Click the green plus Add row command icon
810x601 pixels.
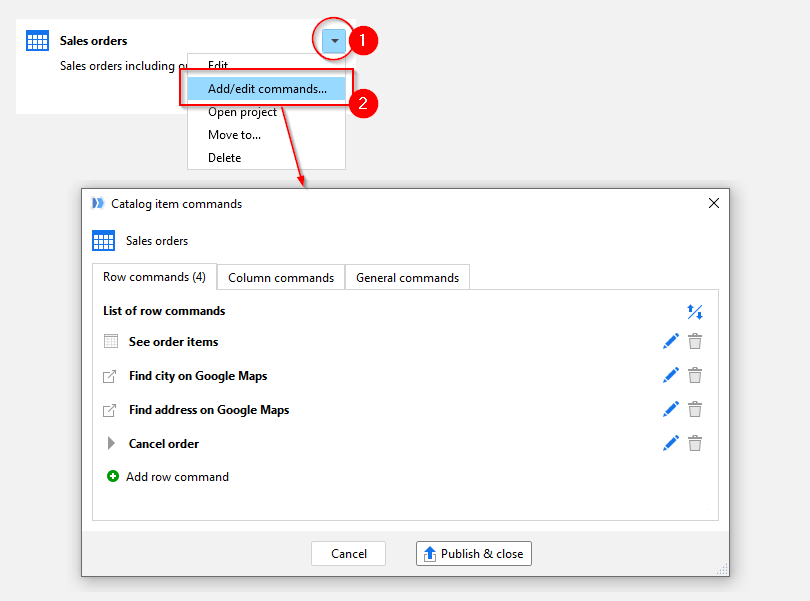click(x=113, y=476)
